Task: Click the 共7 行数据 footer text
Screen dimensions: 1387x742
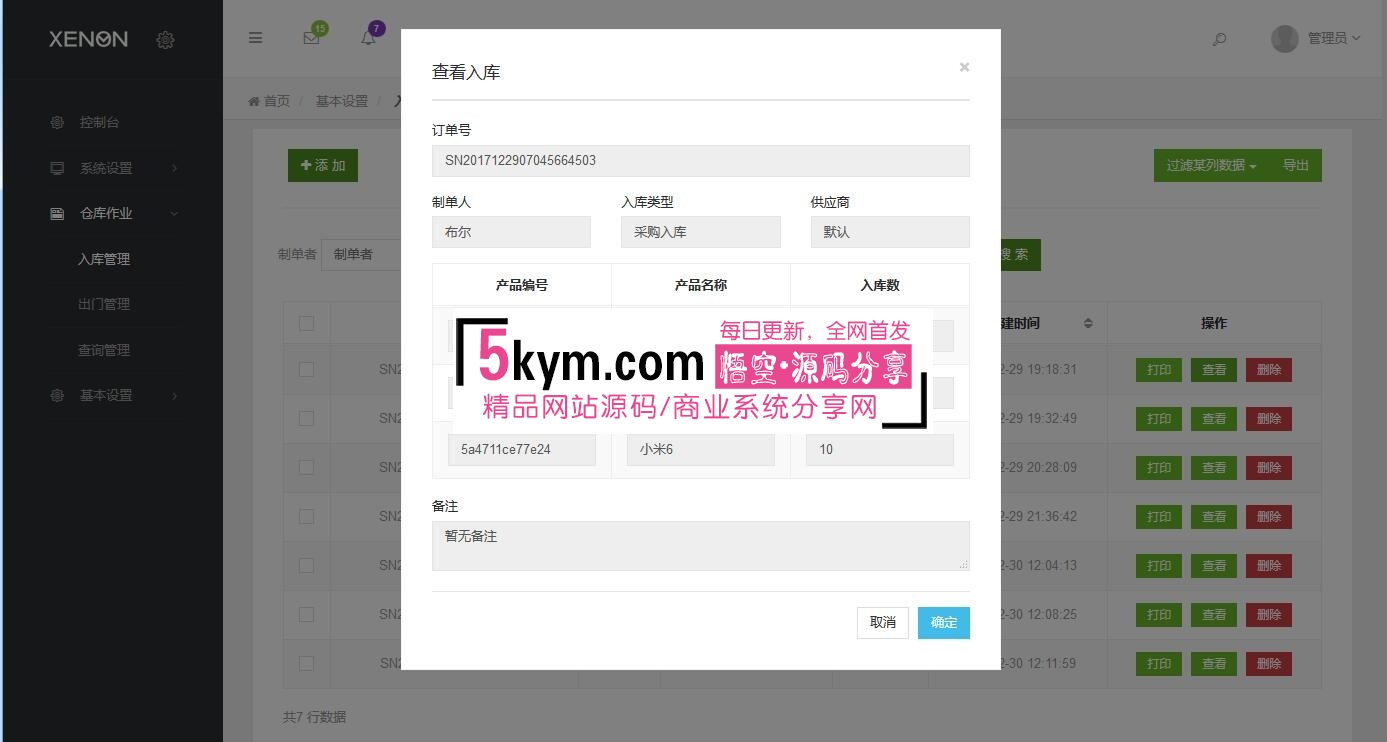Action: (x=315, y=717)
